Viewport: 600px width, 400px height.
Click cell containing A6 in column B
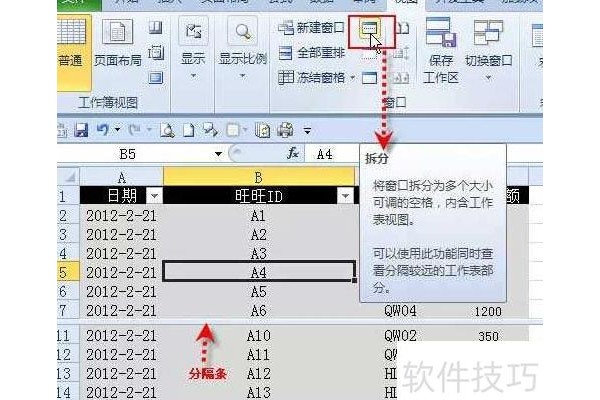point(259,310)
